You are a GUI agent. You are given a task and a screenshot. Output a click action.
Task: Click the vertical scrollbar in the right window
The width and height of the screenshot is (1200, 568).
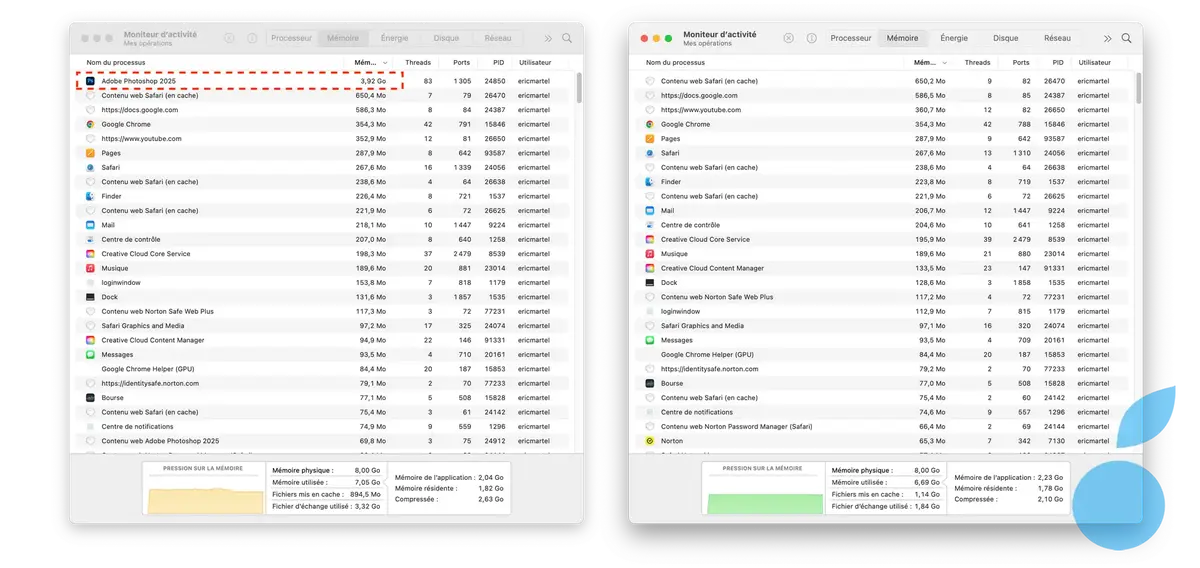(x=1138, y=90)
